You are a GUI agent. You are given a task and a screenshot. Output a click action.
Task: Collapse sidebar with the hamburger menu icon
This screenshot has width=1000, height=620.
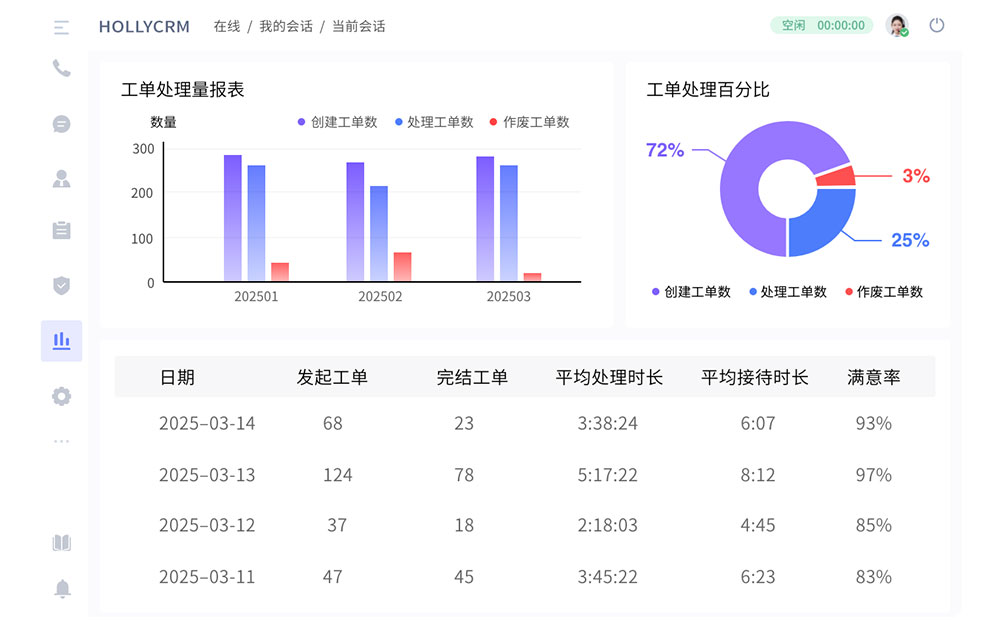click(61, 27)
